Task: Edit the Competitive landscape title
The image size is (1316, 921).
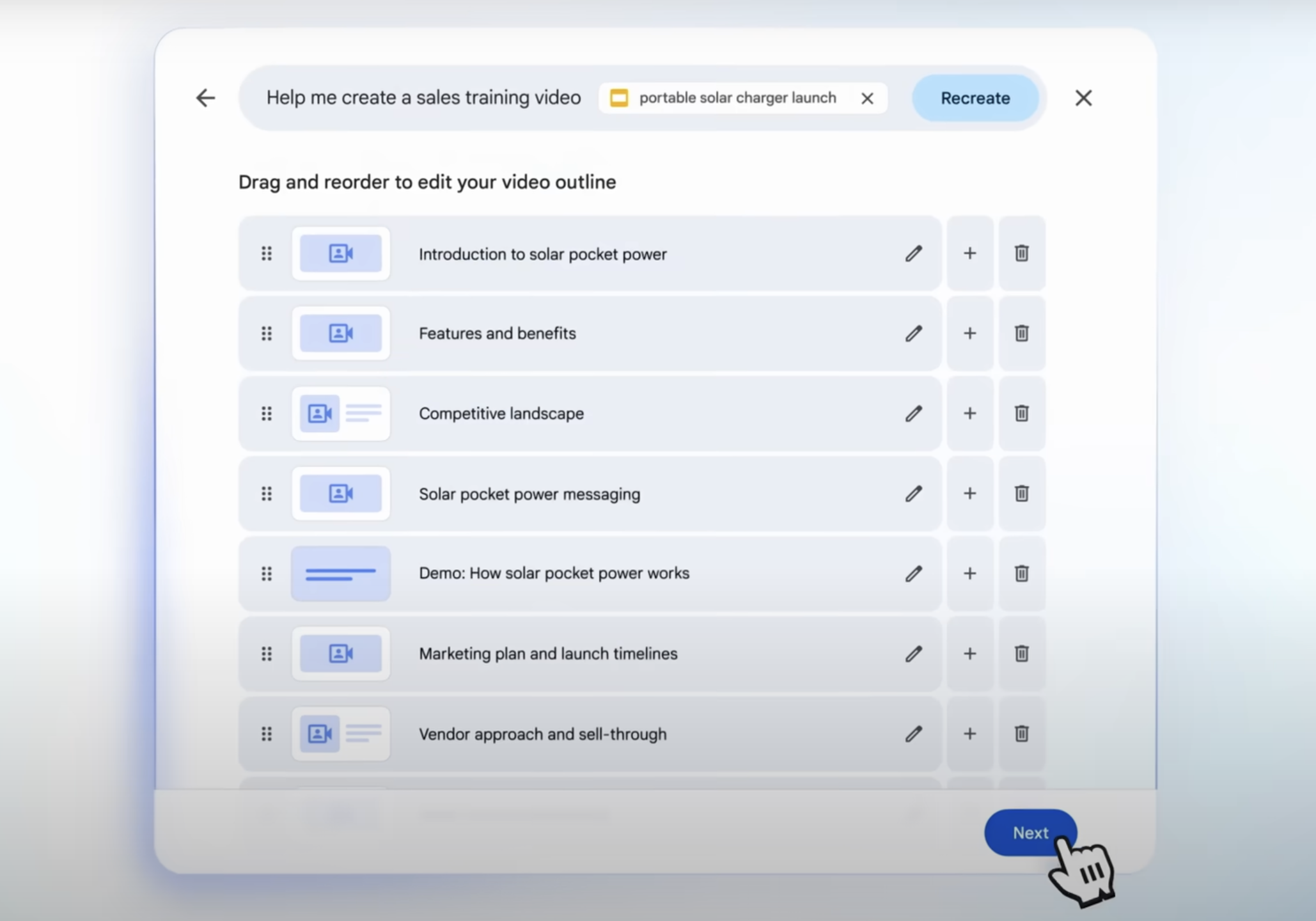Action: (913, 414)
